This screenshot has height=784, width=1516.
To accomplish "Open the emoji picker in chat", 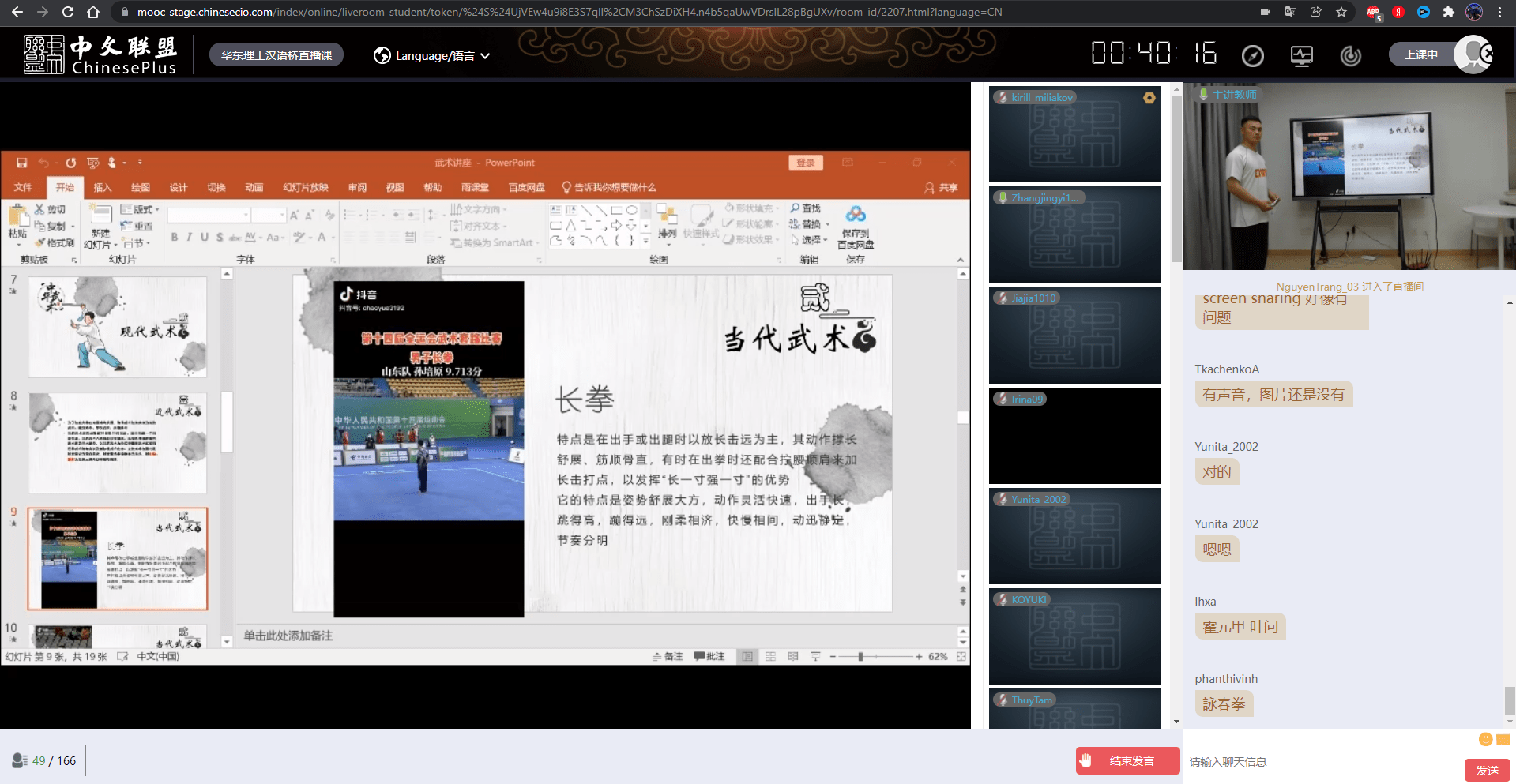I will (x=1485, y=739).
